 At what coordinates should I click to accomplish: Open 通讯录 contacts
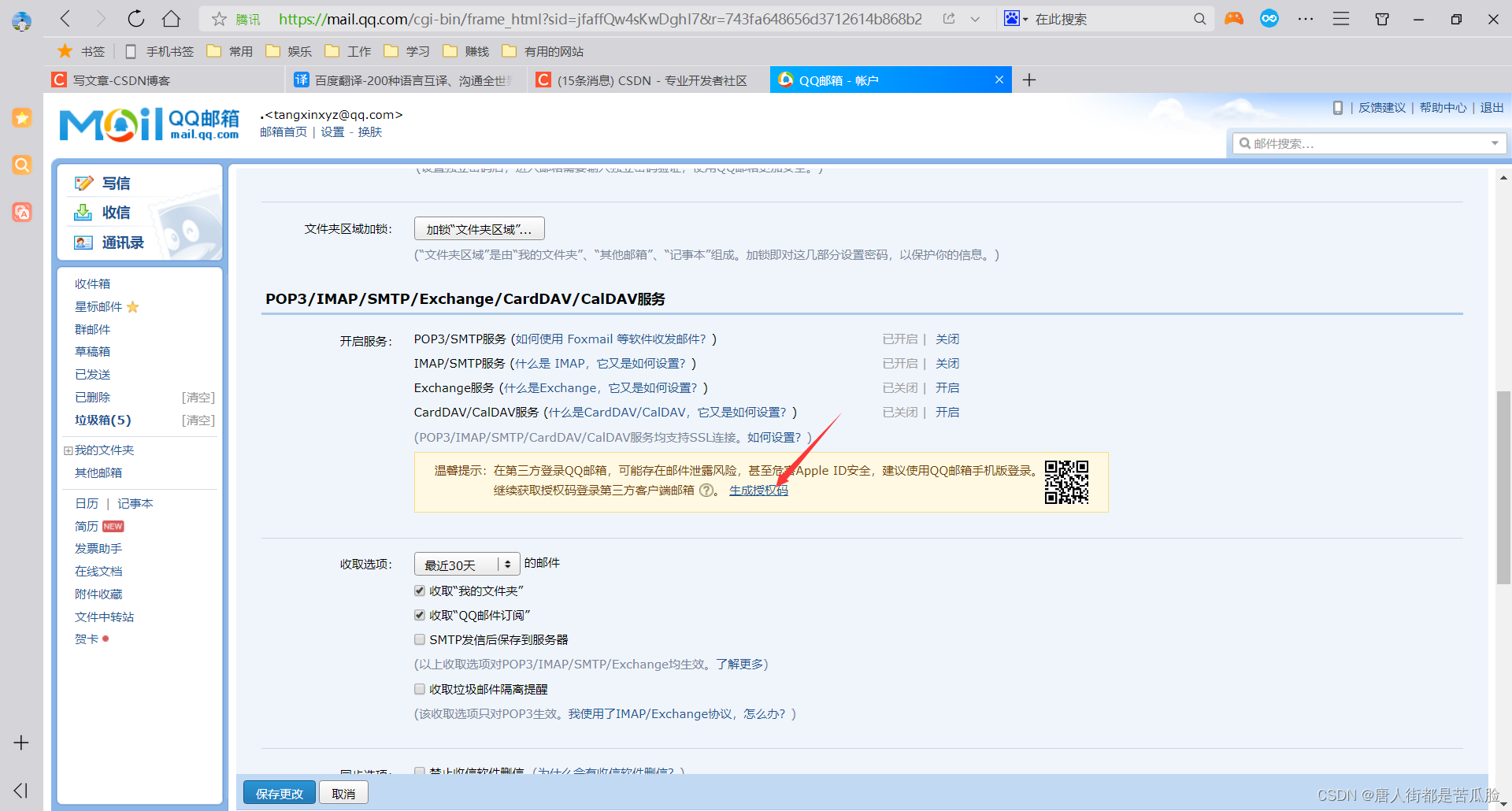(x=122, y=243)
